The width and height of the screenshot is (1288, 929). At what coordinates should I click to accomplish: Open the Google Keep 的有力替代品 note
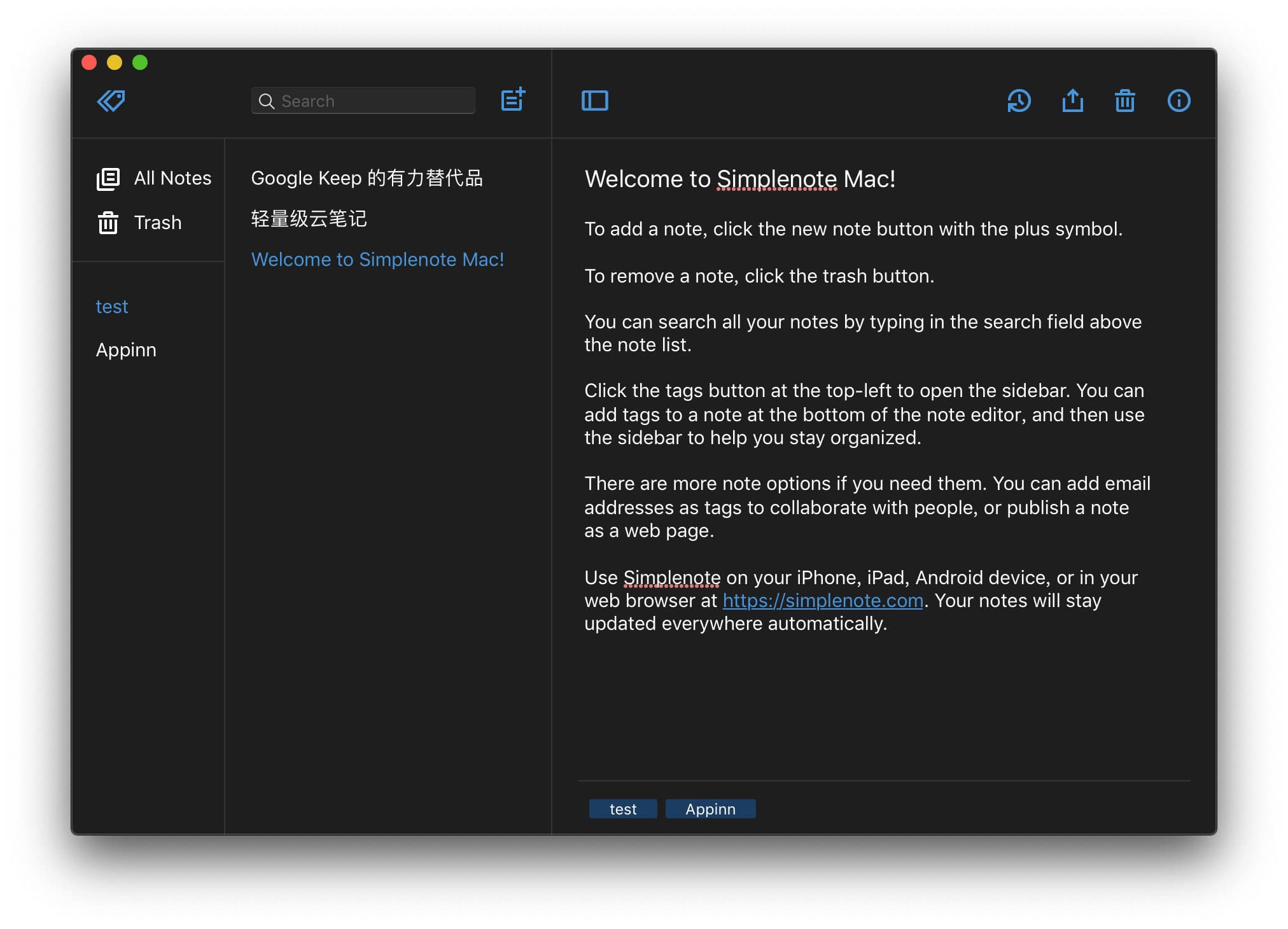point(367,178)
